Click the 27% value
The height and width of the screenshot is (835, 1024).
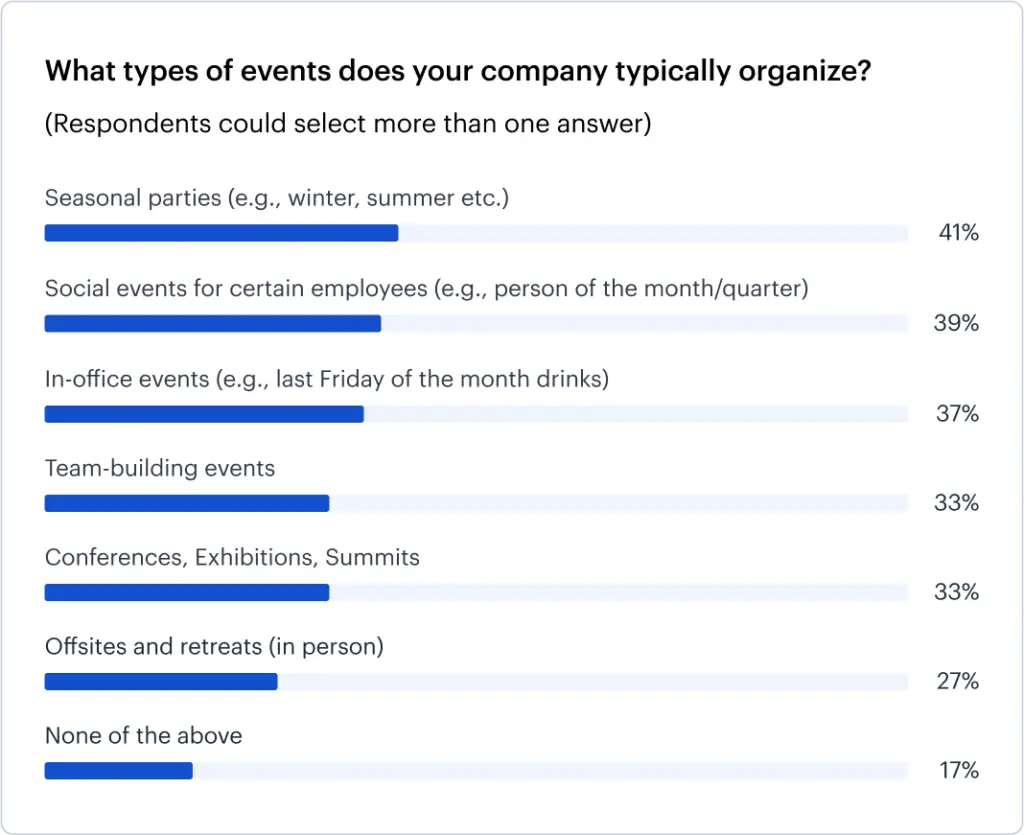tap(957, 682)
